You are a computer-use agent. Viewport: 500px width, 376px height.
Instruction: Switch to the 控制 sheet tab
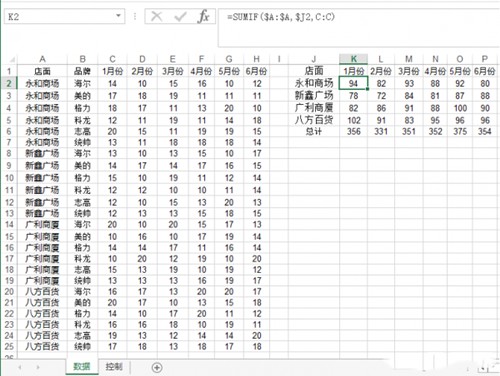click(114, 367)
